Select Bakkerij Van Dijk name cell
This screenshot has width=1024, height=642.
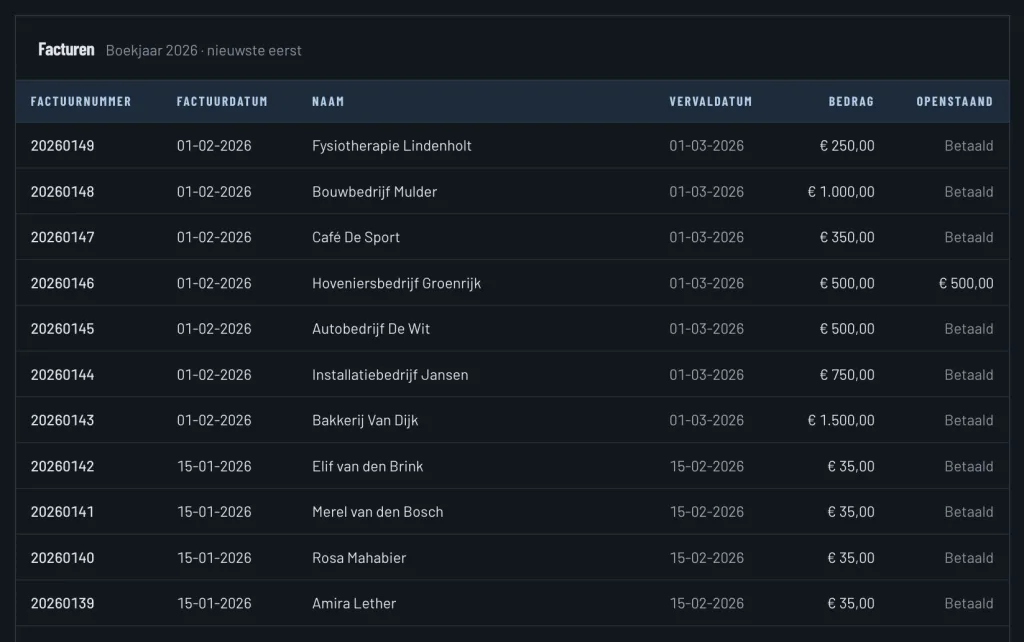tap(365, 420)
